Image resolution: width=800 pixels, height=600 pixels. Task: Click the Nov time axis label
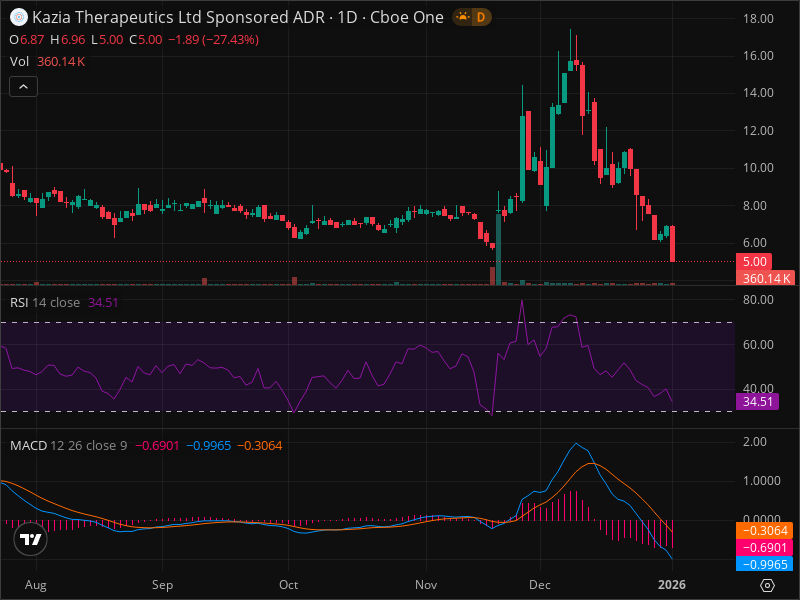[x=426, y=585]
